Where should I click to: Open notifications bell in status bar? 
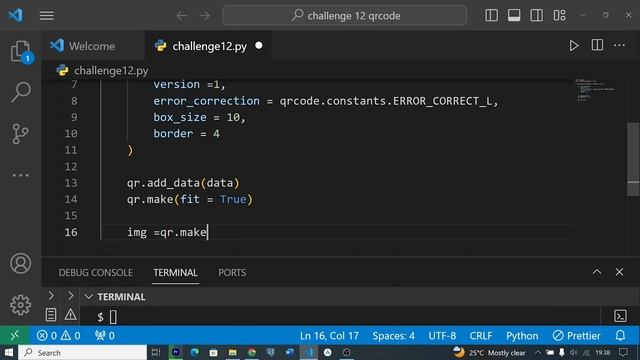[620, 336]
